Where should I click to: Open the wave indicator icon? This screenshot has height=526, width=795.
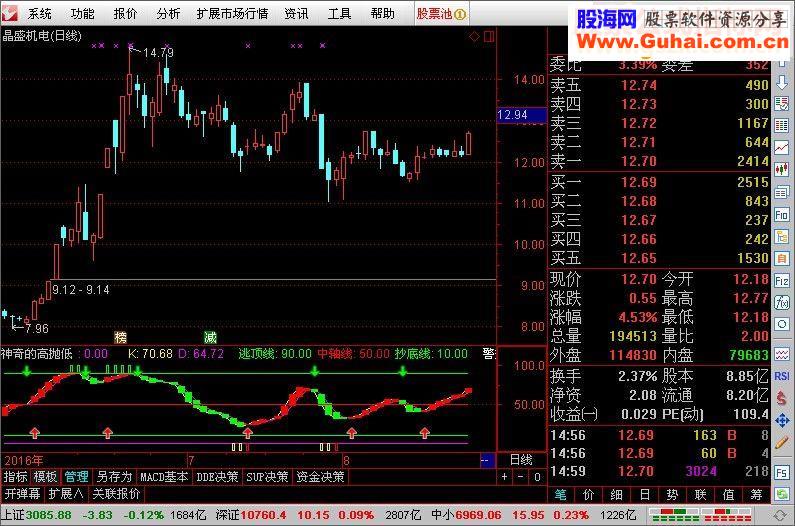pos(782,354)
